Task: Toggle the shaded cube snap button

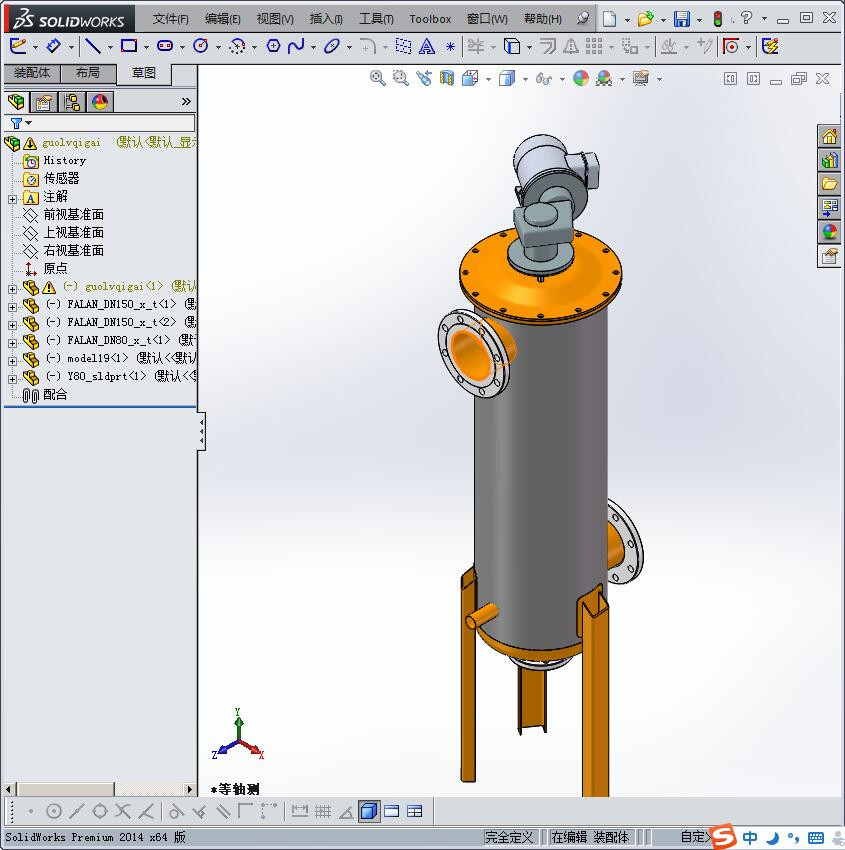Action: coord(369,811)
